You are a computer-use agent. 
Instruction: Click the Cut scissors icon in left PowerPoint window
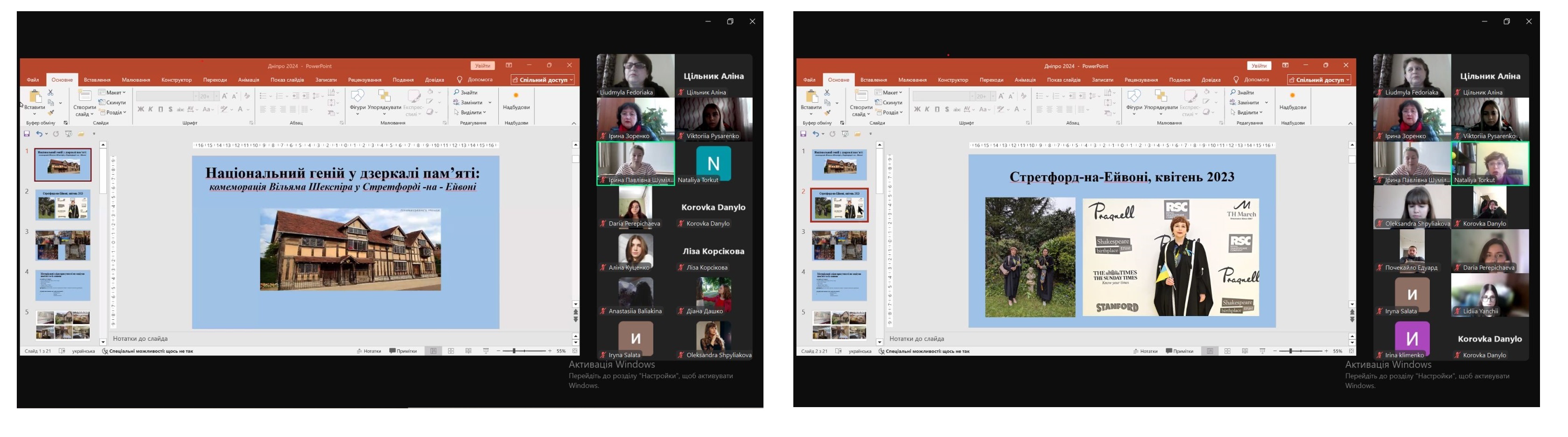(x=50, y=92)
